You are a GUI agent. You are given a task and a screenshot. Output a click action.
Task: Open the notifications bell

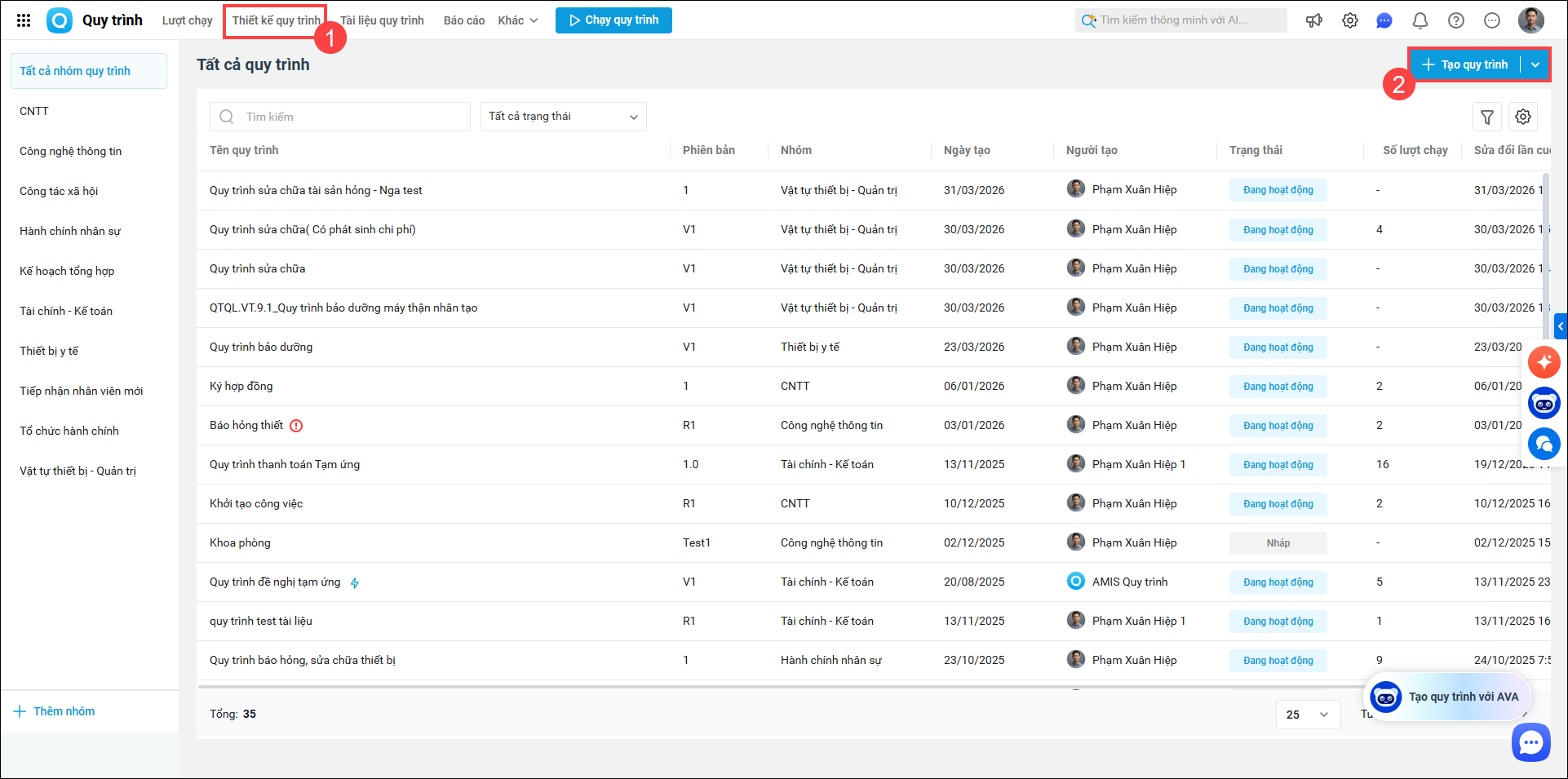pyautogui.click(x=1420, y=20)
